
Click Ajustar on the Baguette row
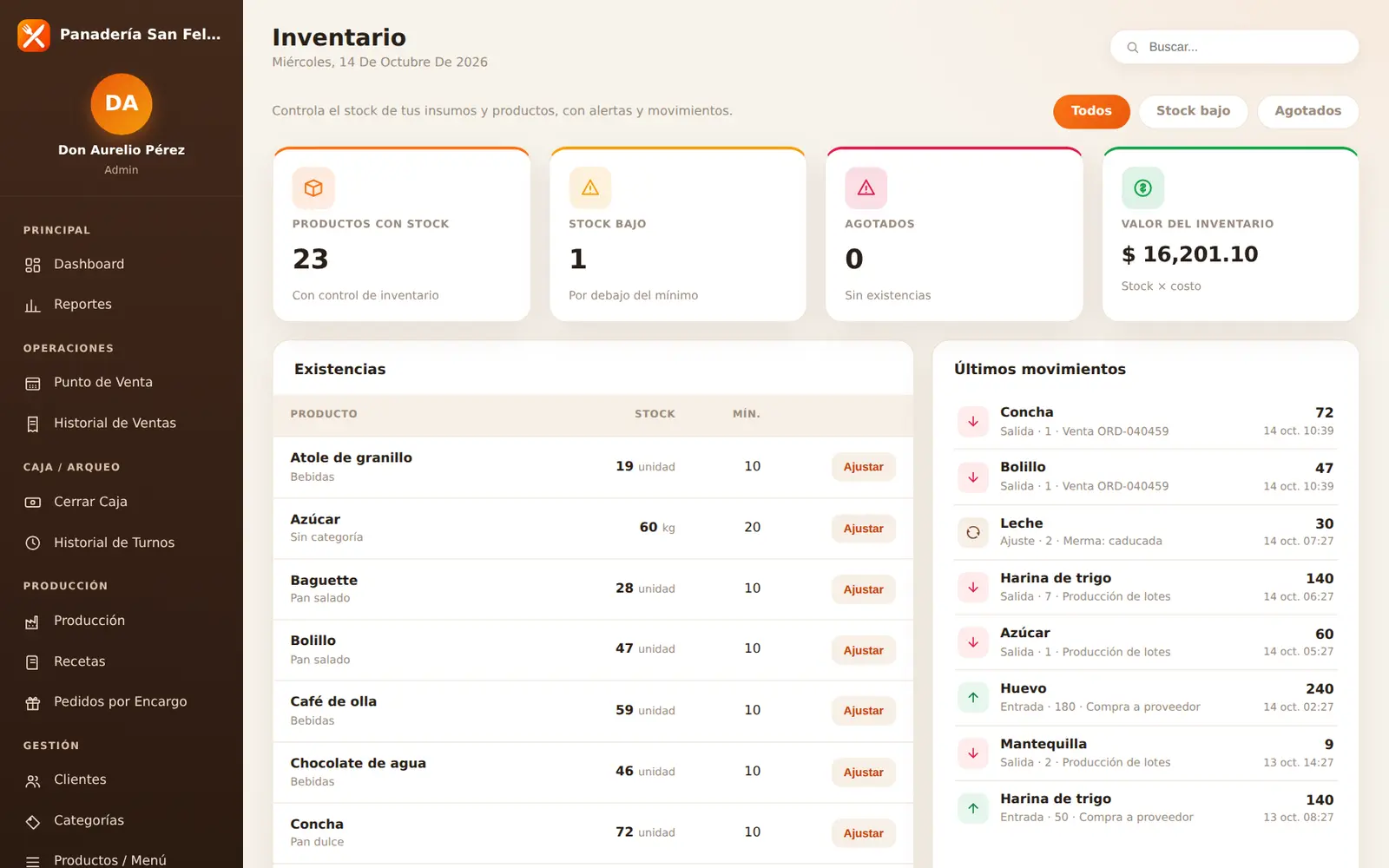coord(863,589)
